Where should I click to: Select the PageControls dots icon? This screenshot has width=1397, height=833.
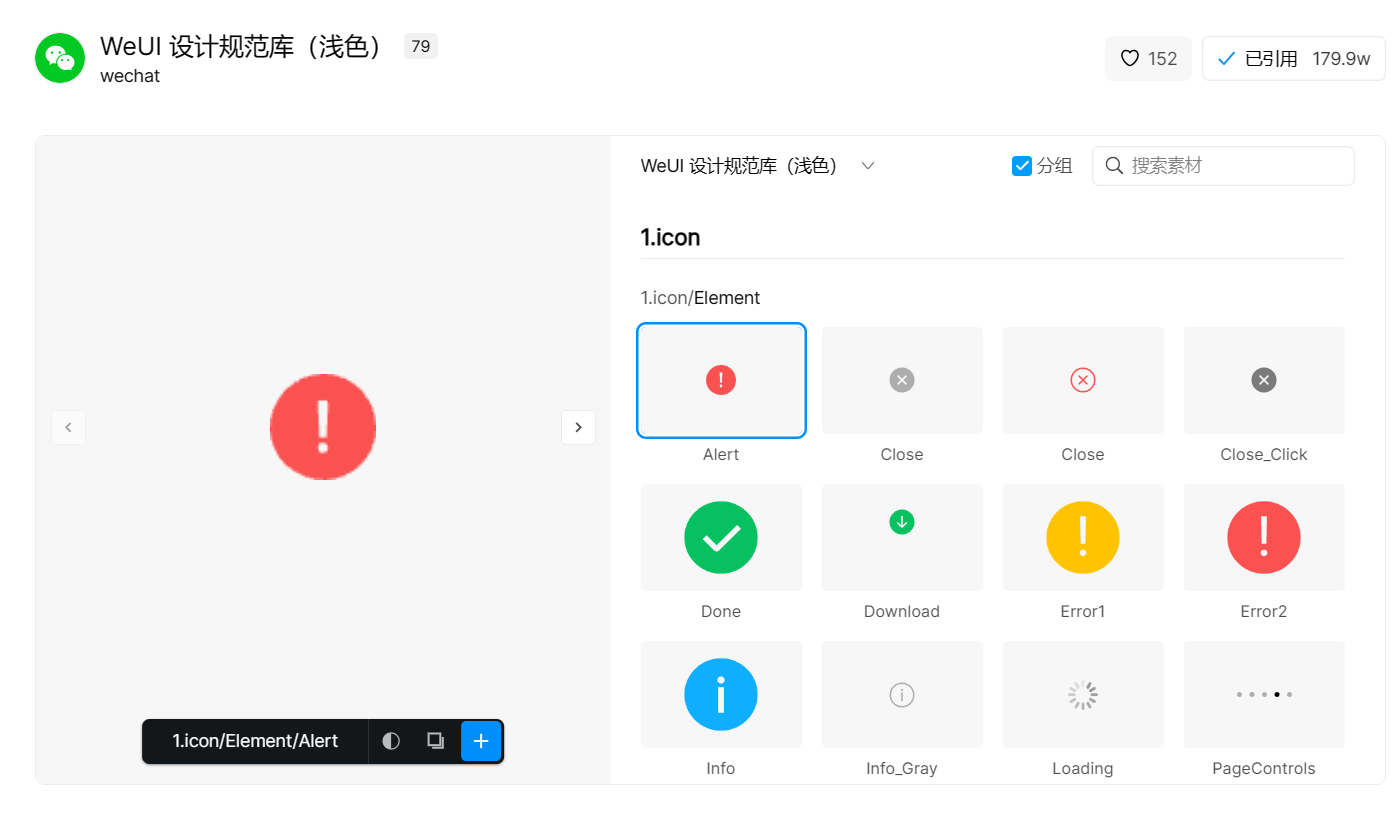click(x=1264, y=694)
